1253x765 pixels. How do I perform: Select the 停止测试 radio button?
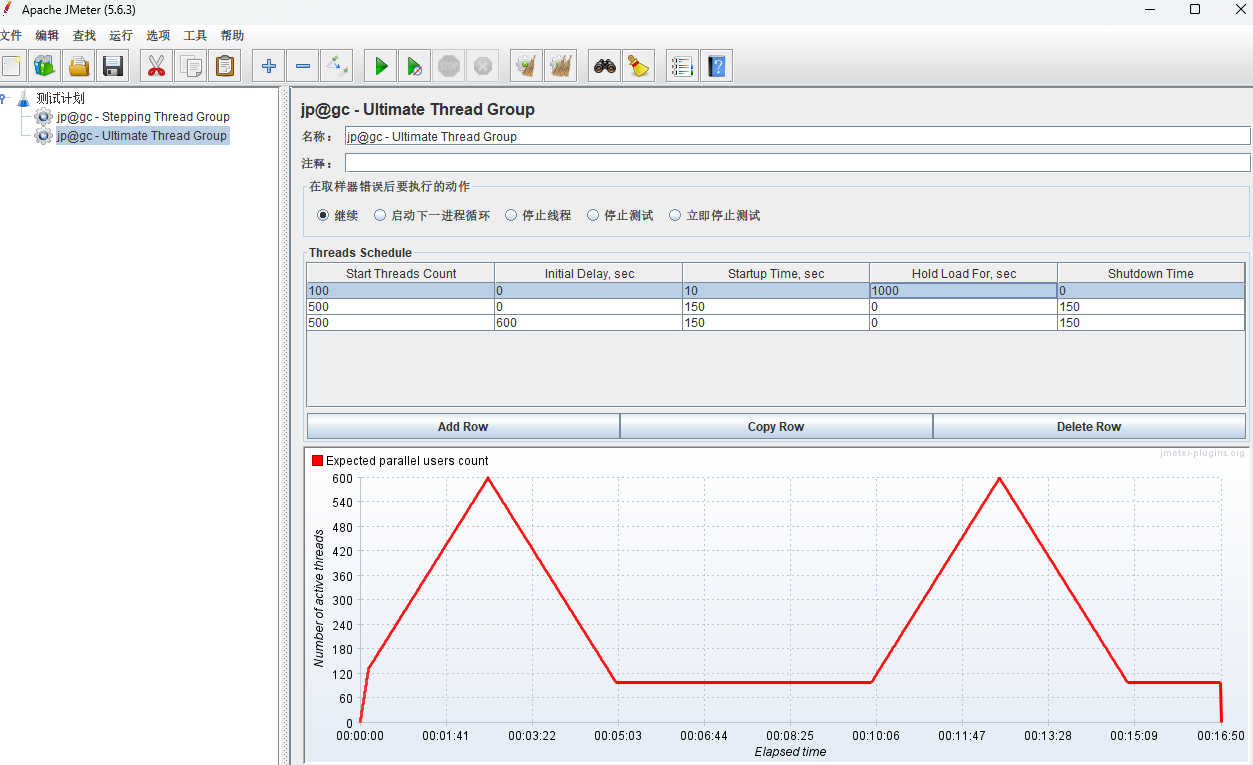[x=593, y=215]
